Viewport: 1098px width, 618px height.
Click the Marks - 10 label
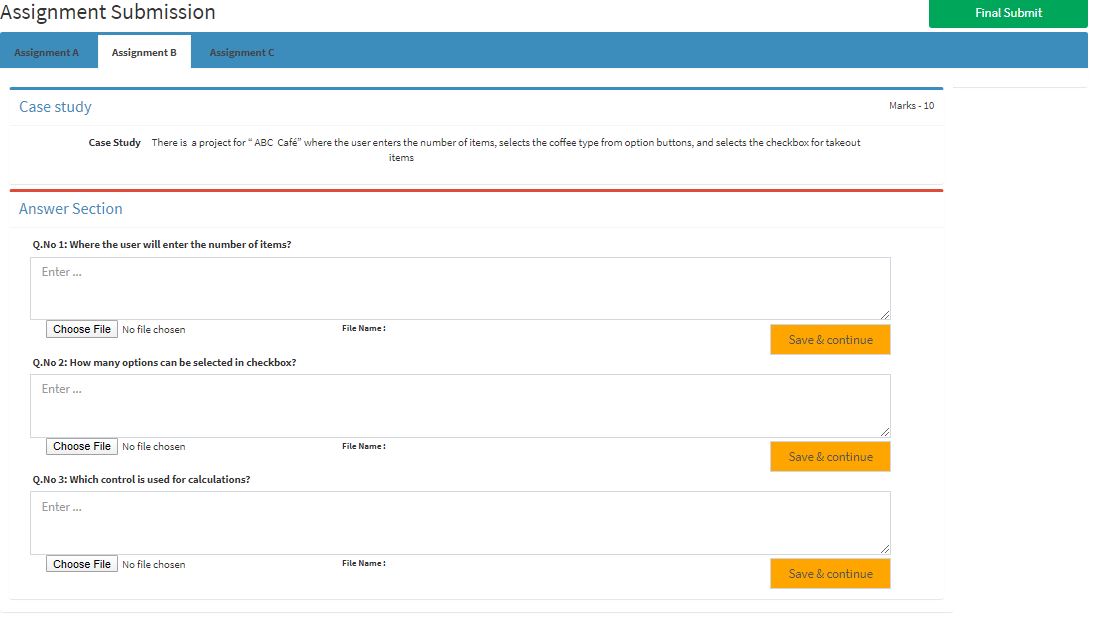click(911, 106)
